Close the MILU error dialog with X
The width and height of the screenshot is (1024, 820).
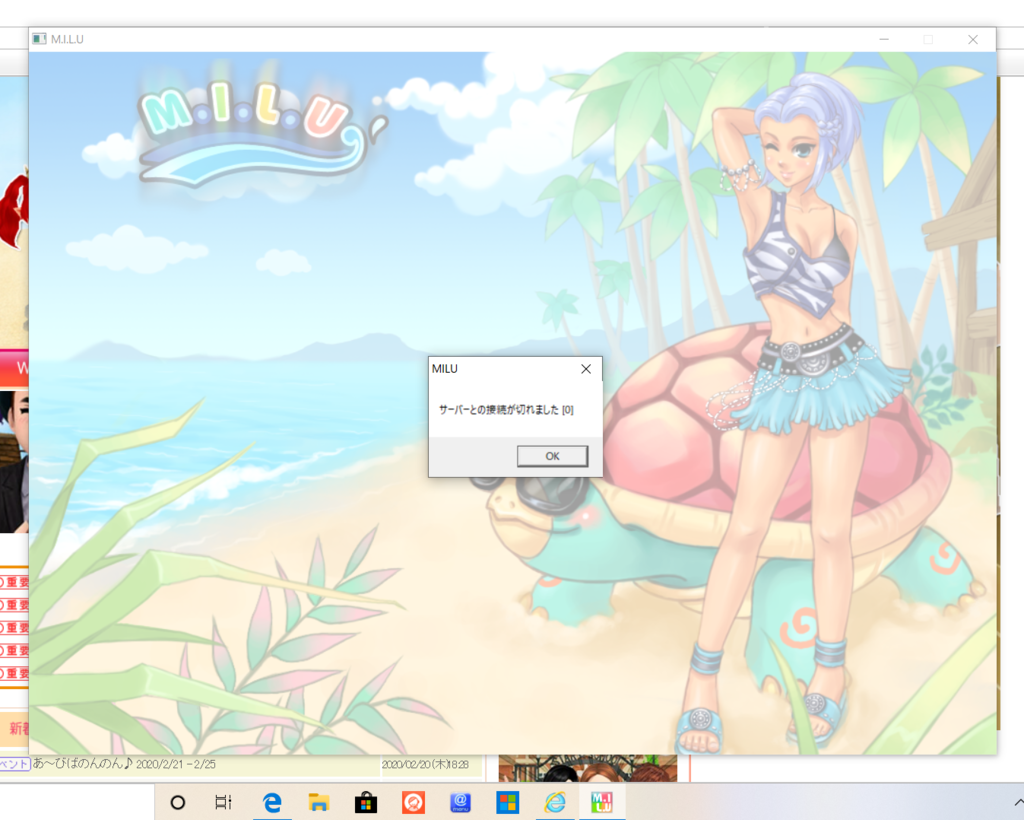tap(586, 369)
